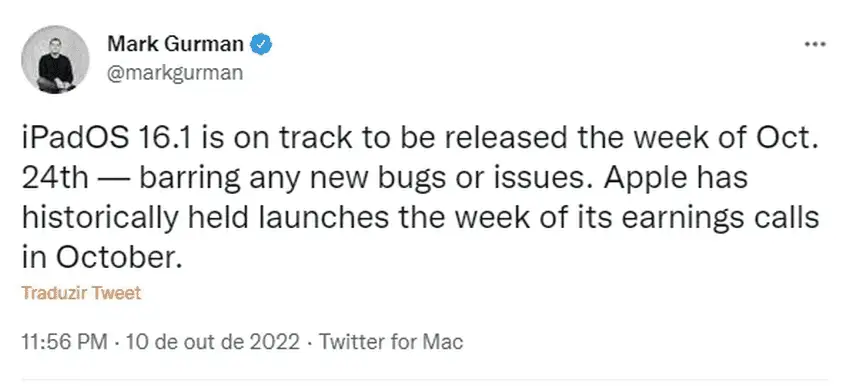
Task: Click the Traduzir Tweet link
Action: pyautogui.click(x=81, y=293)
